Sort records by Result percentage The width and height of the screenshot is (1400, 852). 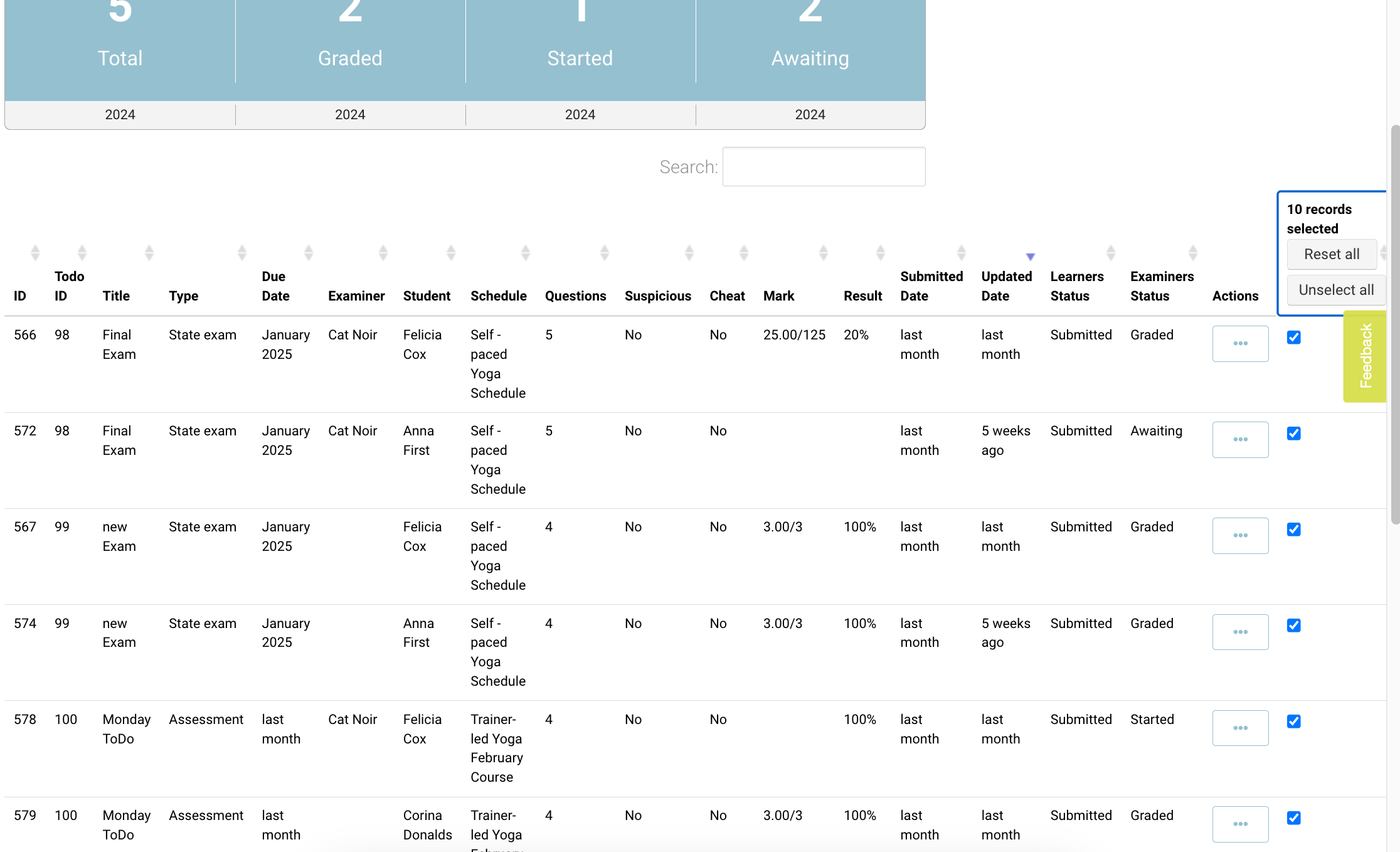(881, 252)
